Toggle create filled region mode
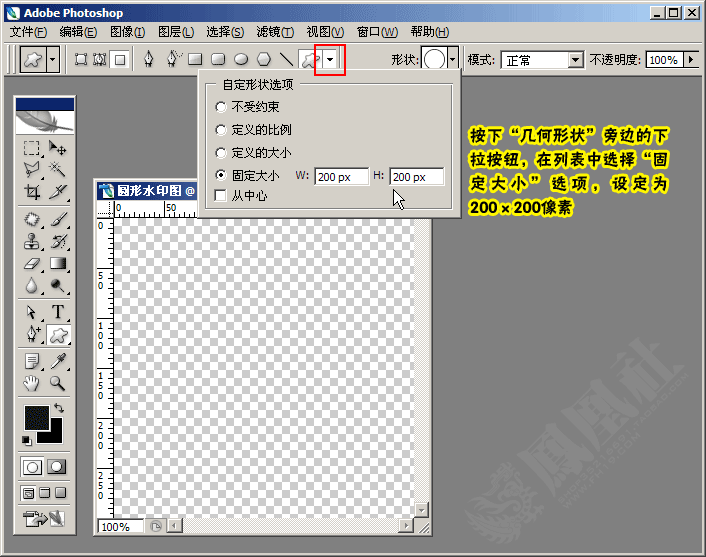 (x=120, y=59)
